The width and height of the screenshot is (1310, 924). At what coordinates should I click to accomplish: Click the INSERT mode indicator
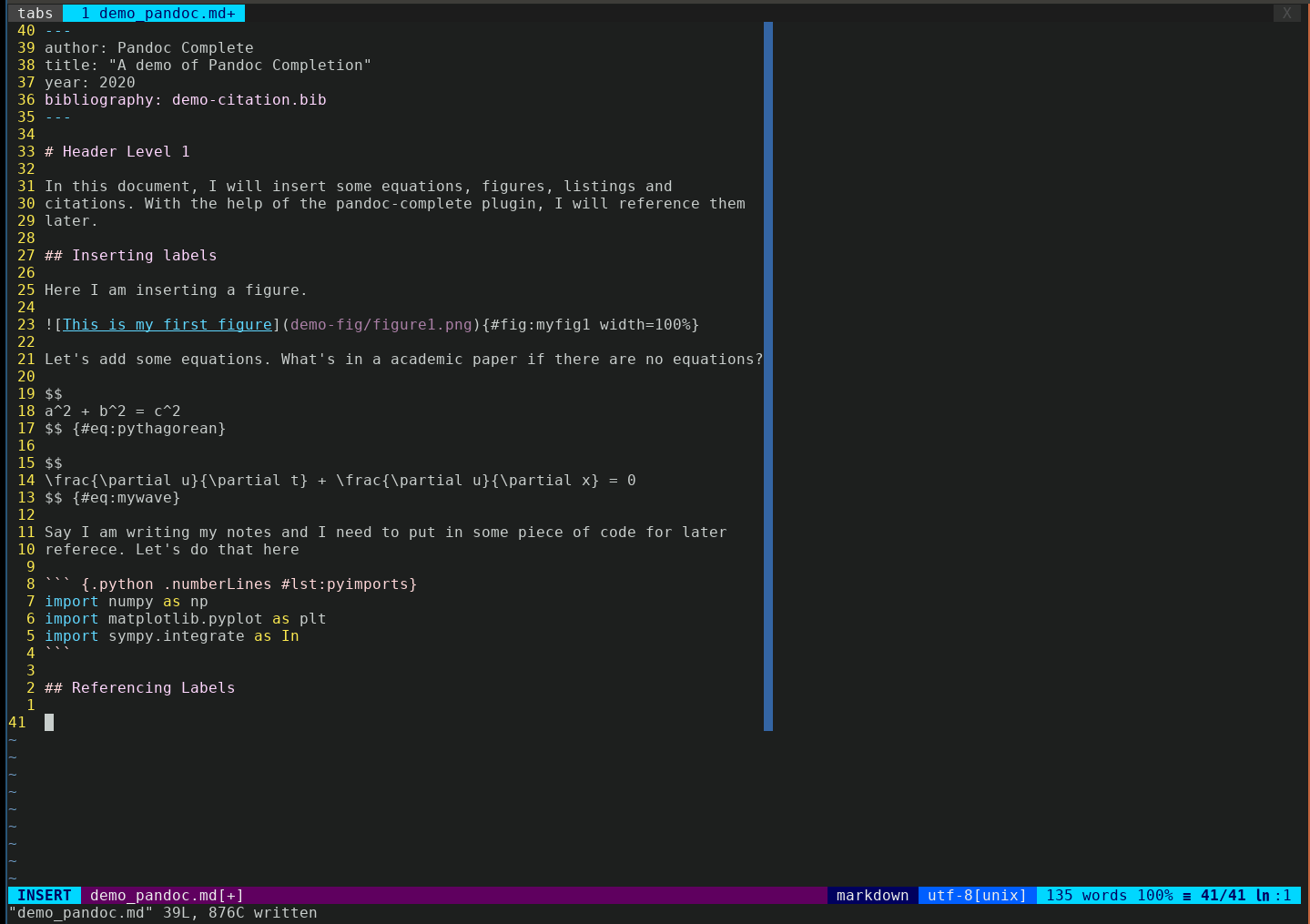45,896
